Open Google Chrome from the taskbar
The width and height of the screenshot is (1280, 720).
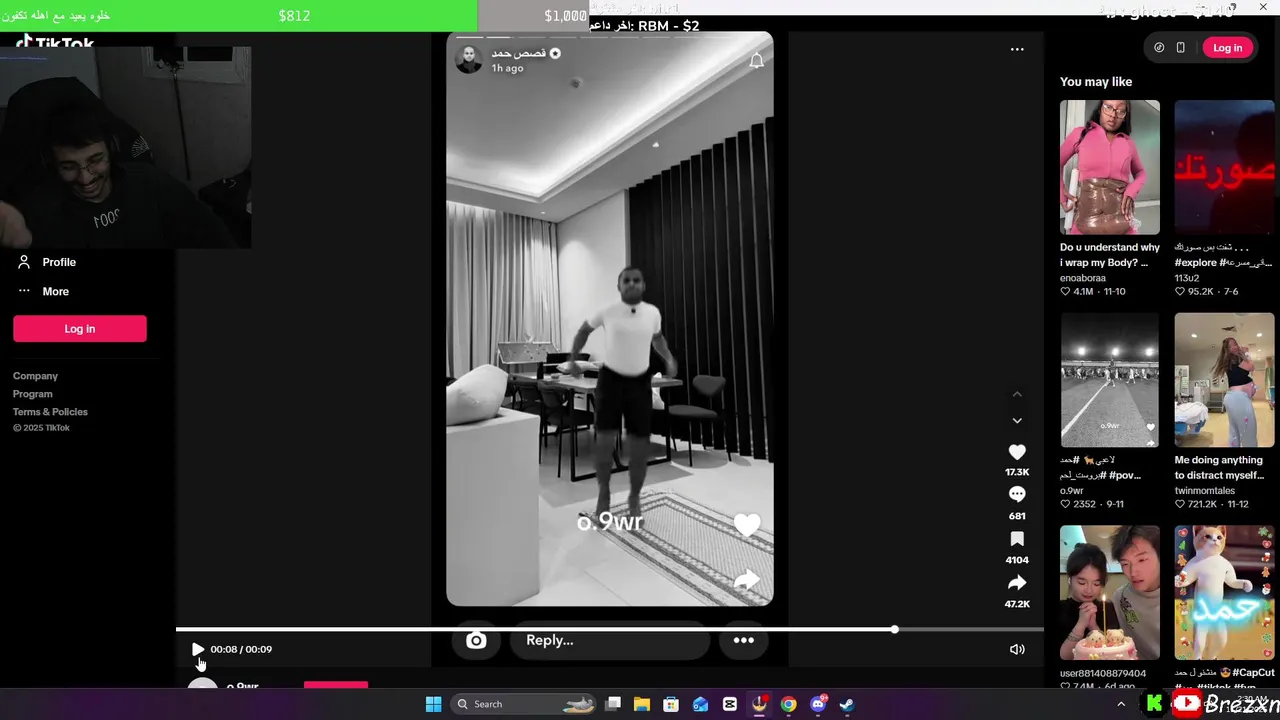789,704
